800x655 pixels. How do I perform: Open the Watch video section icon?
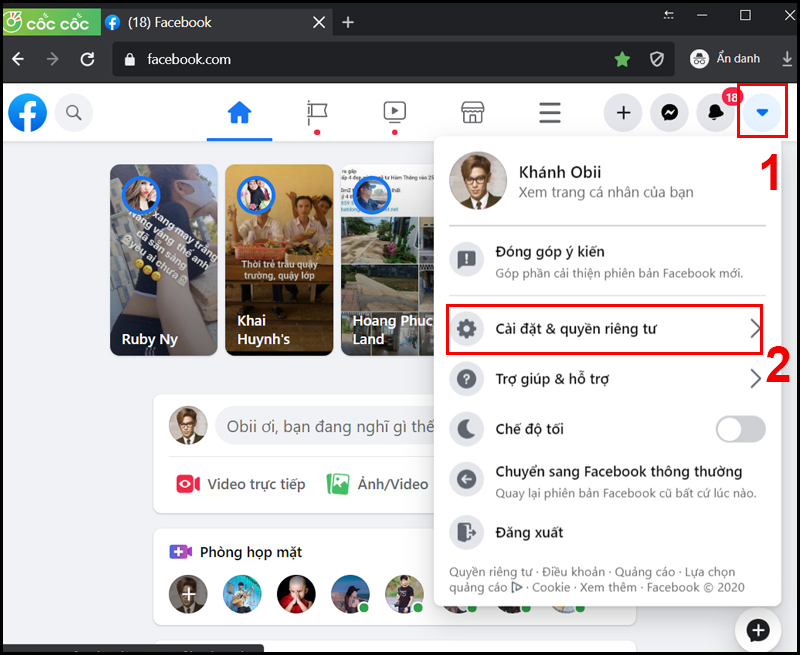pyautogui.click(x=394, y=112)
